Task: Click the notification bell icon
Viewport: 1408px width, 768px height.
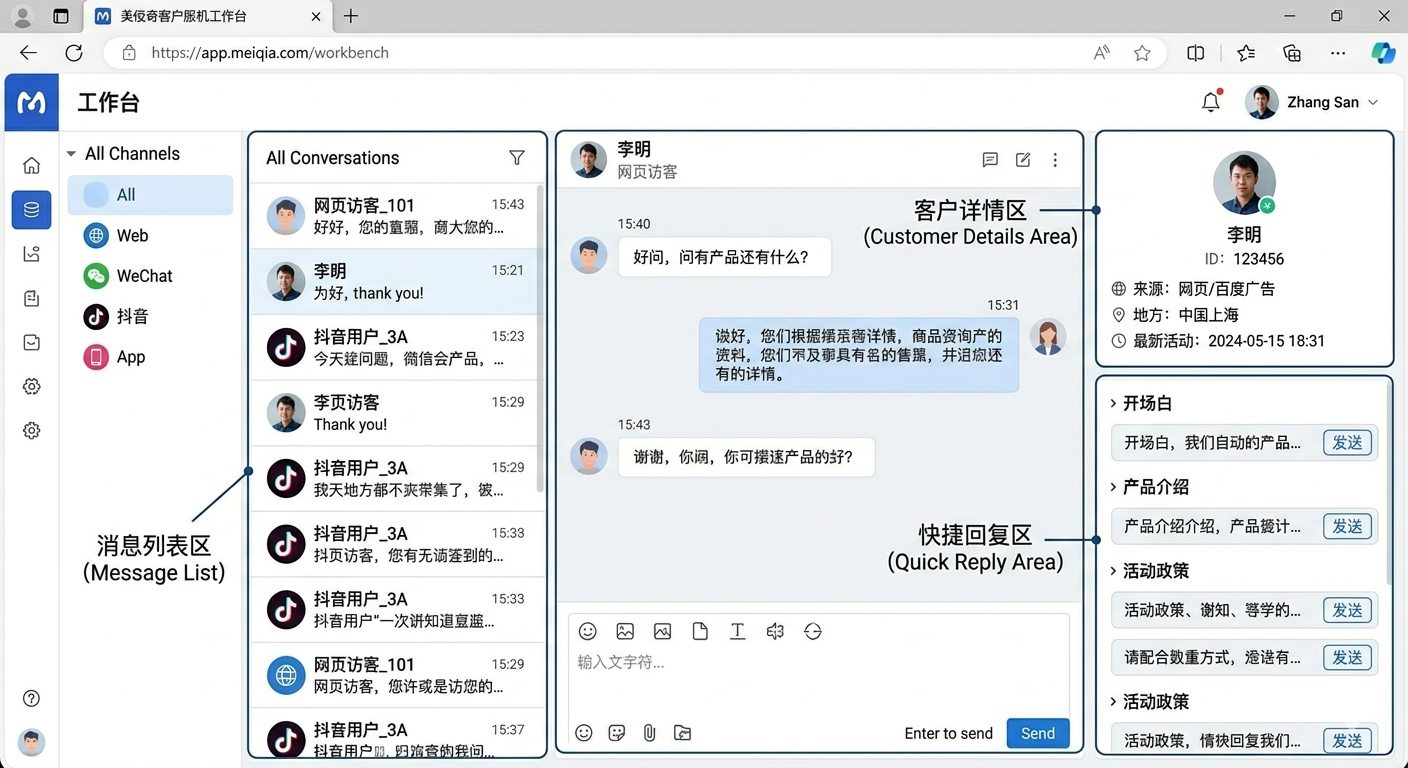Action: point(1210,101)
